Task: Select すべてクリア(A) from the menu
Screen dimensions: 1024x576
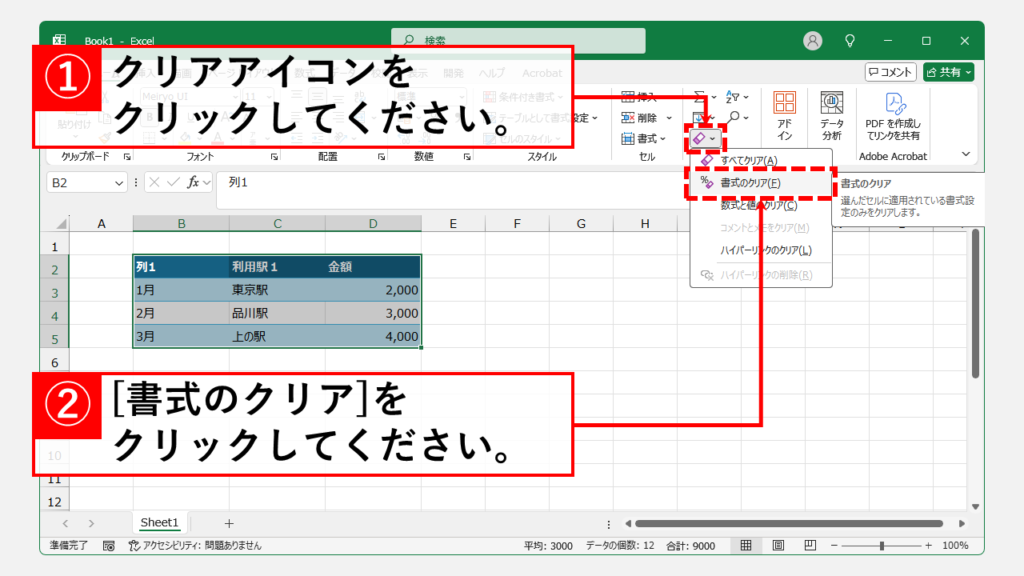Action: point(748,161)
